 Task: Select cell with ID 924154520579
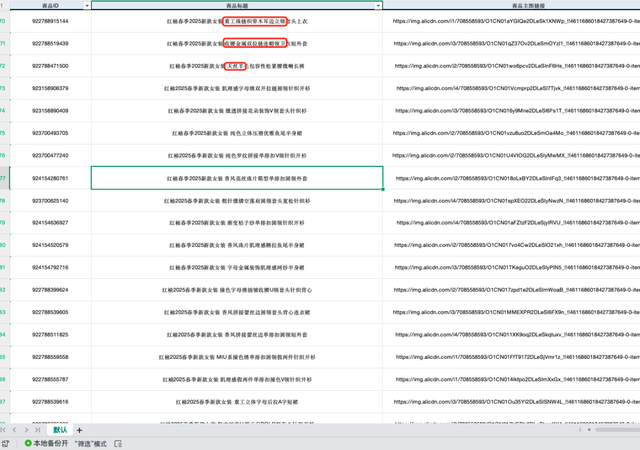(x=50, y=245)
